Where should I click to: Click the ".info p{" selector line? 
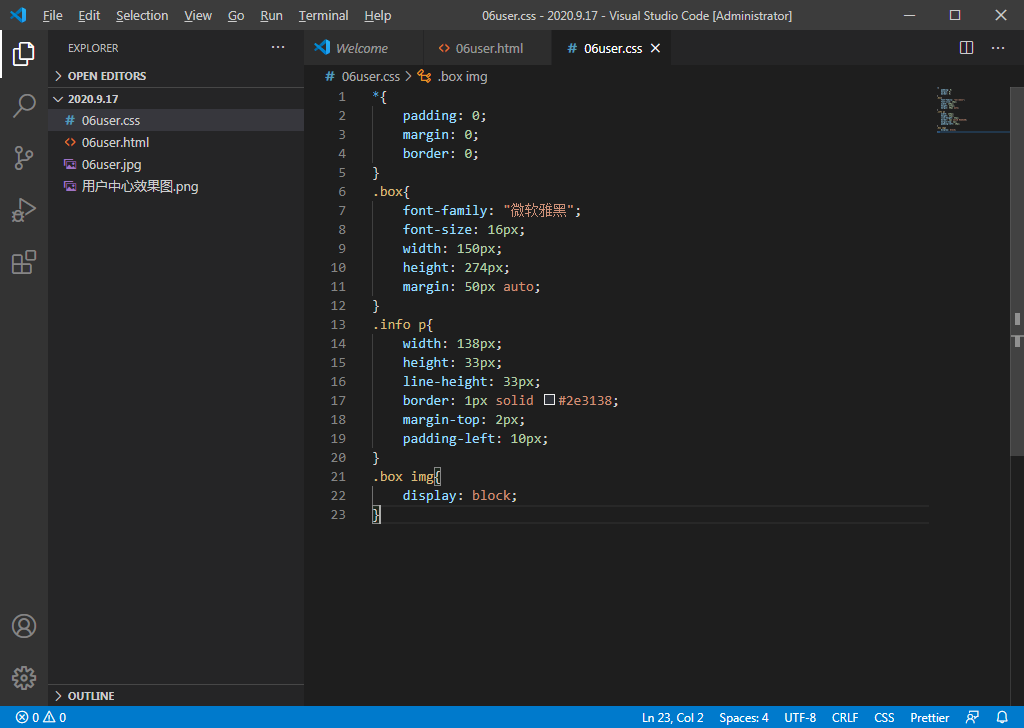403,324
